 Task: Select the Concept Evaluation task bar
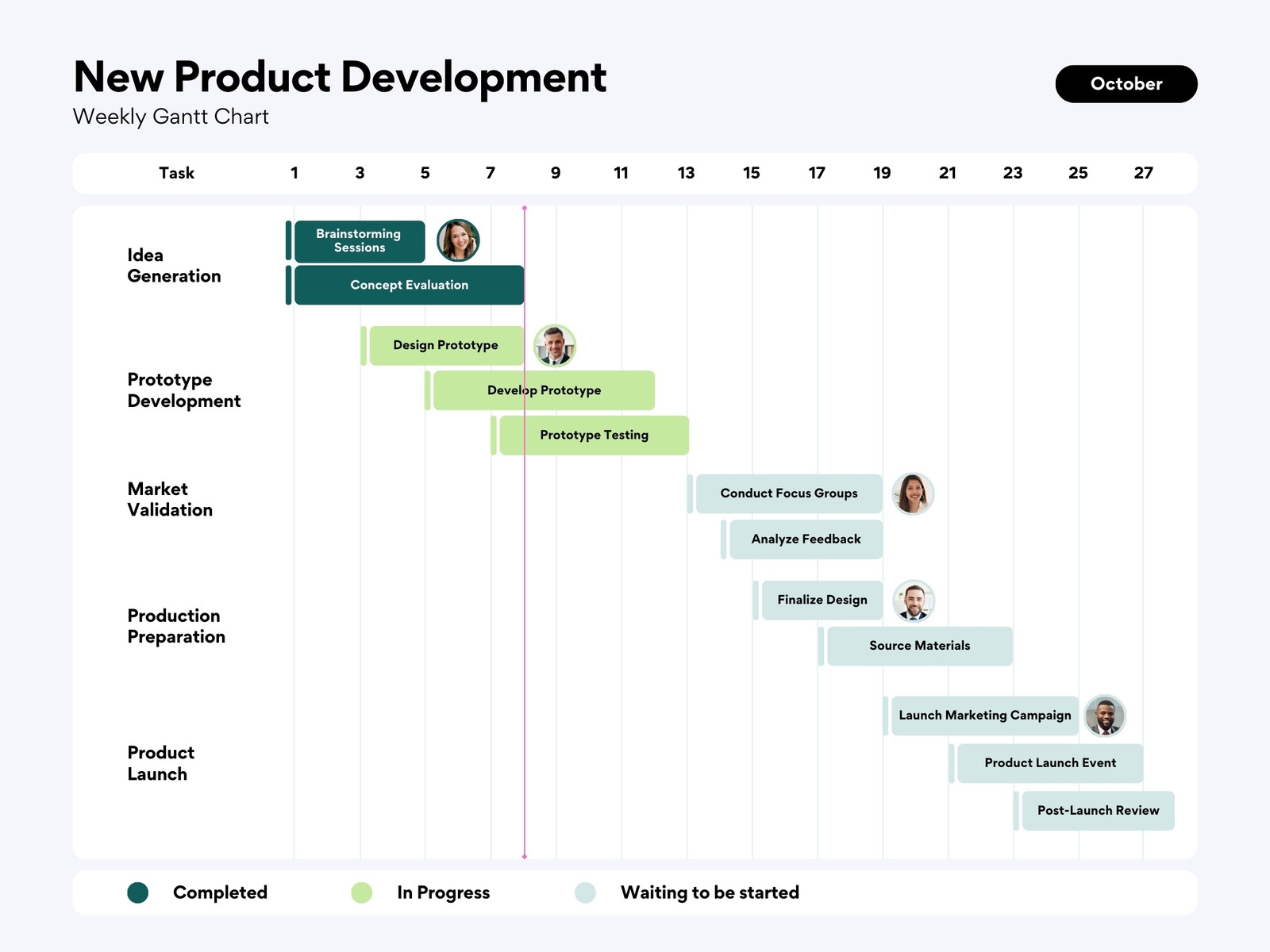tap(409, 286)
